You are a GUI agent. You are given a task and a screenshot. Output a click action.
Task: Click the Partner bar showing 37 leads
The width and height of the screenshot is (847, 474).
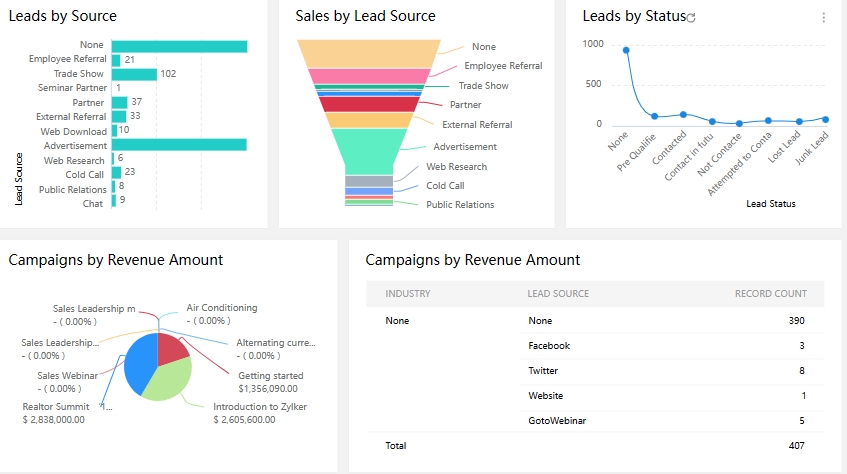point(119,102)
